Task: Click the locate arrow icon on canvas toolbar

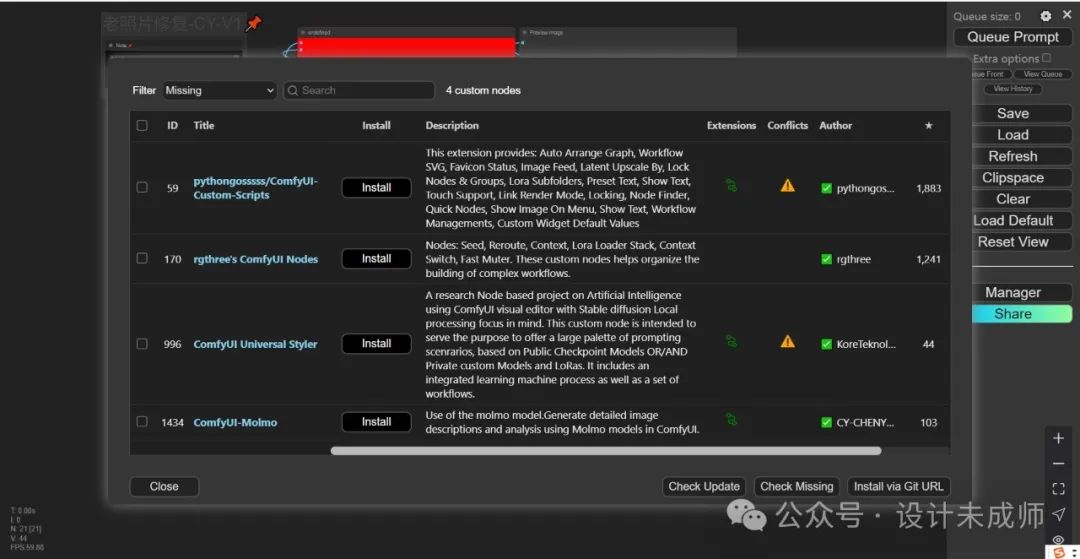Action: coord(1059,514)
